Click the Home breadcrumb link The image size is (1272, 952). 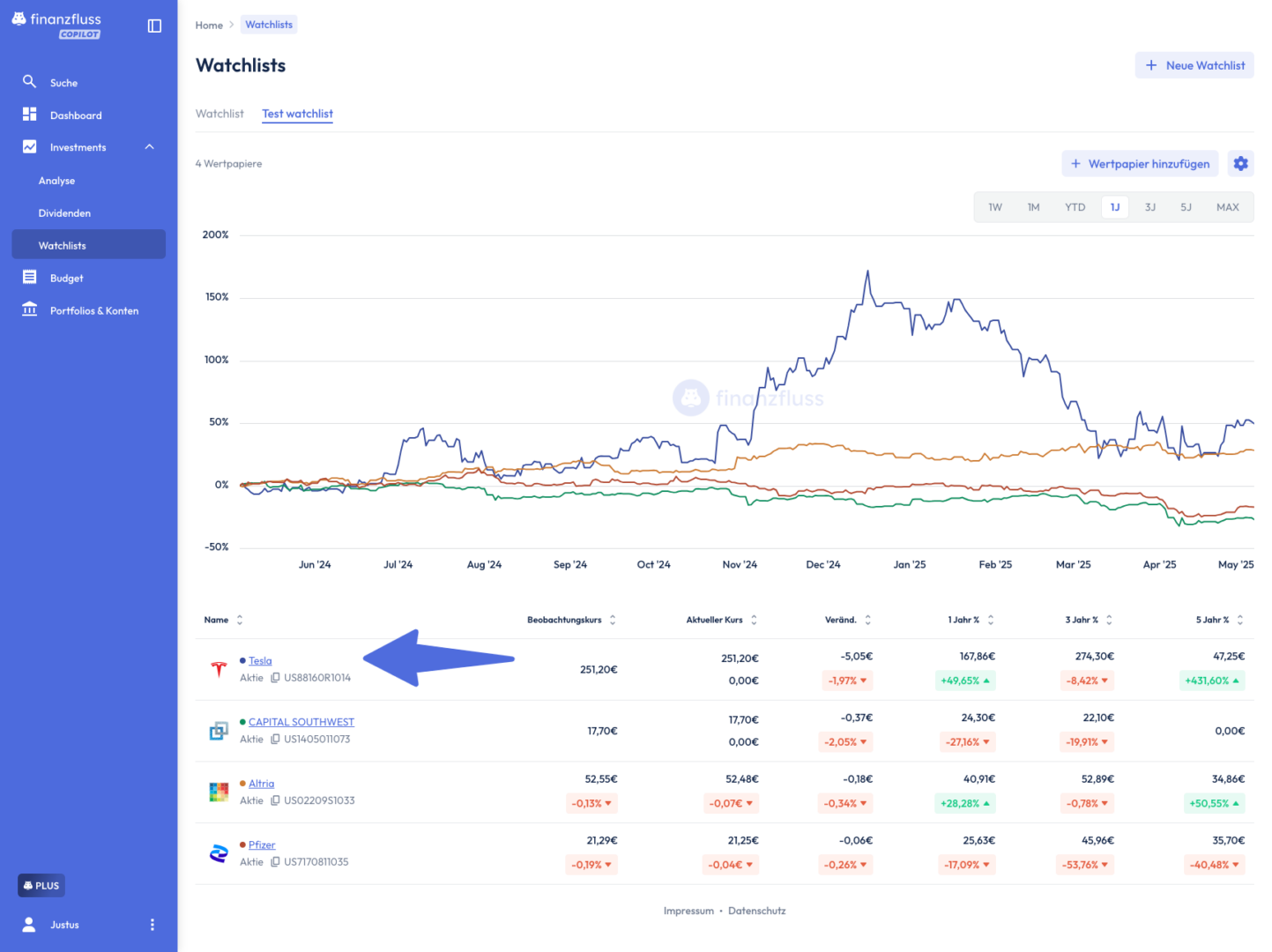tap(209, 25)
